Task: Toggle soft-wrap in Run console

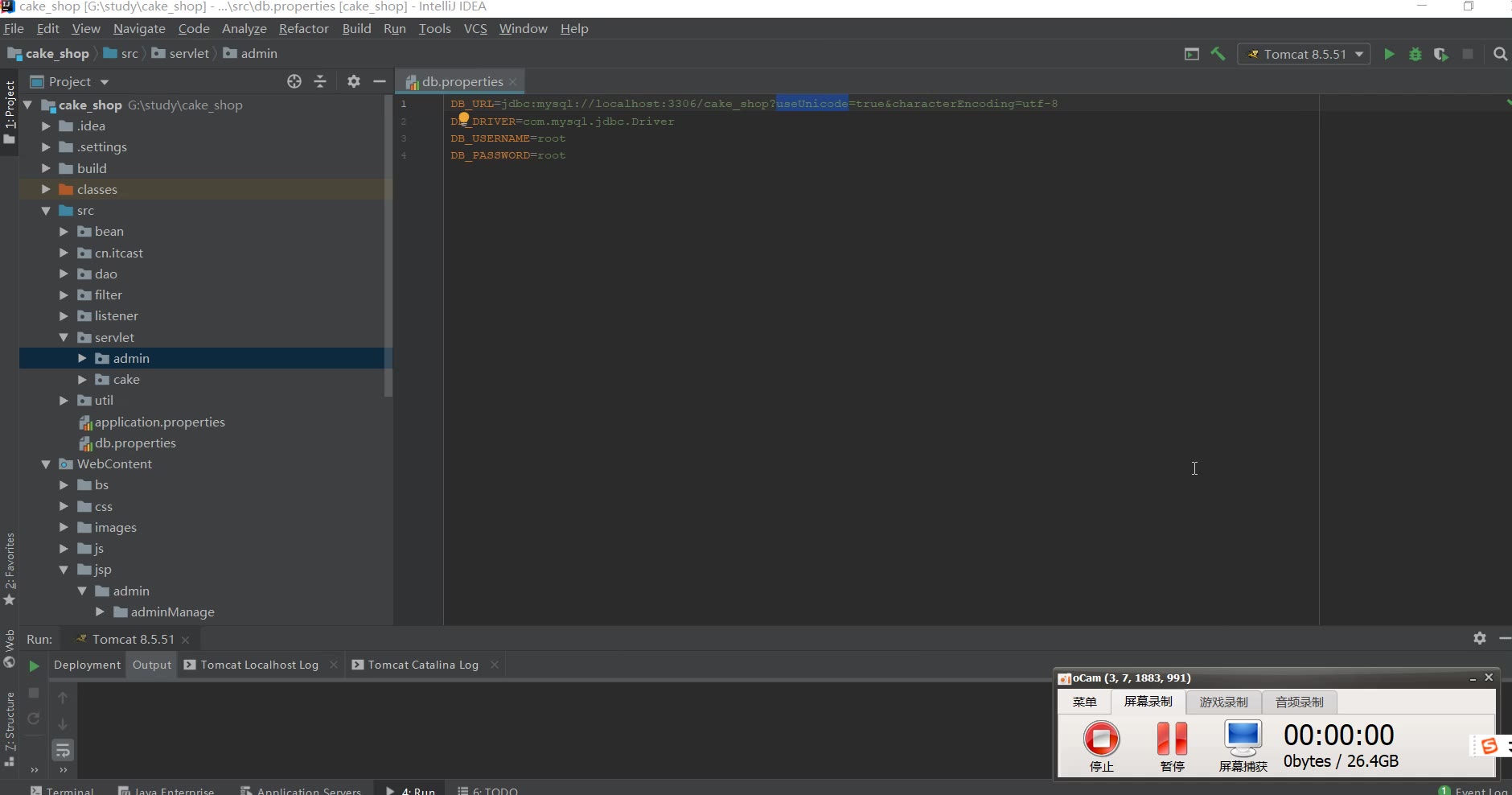Action: pyautogui.click(x=63, y=751)
